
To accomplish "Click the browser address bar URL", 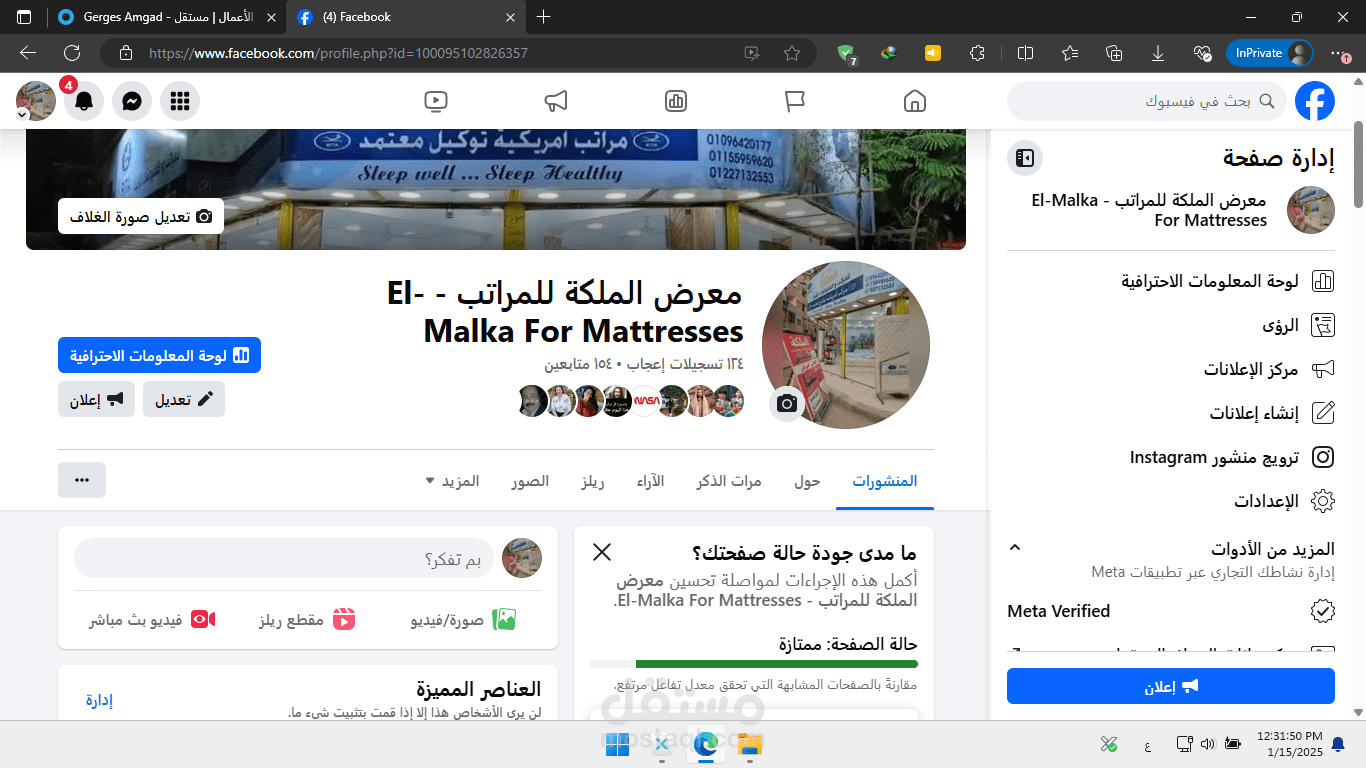I will (338, 53).
